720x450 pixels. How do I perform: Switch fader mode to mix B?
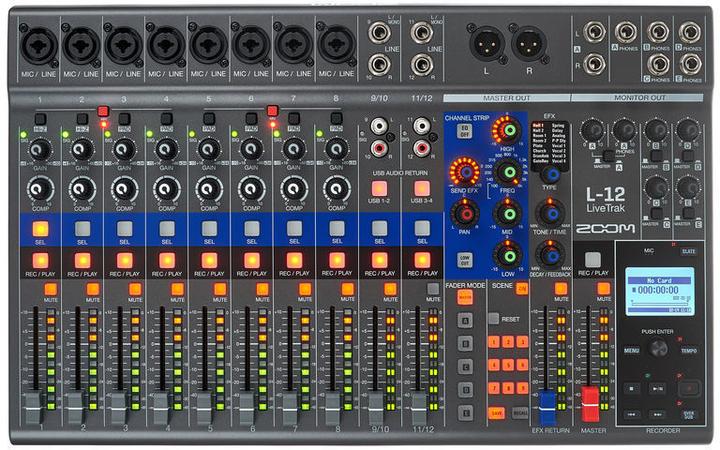pyautogui.click(x=465, y=343)
